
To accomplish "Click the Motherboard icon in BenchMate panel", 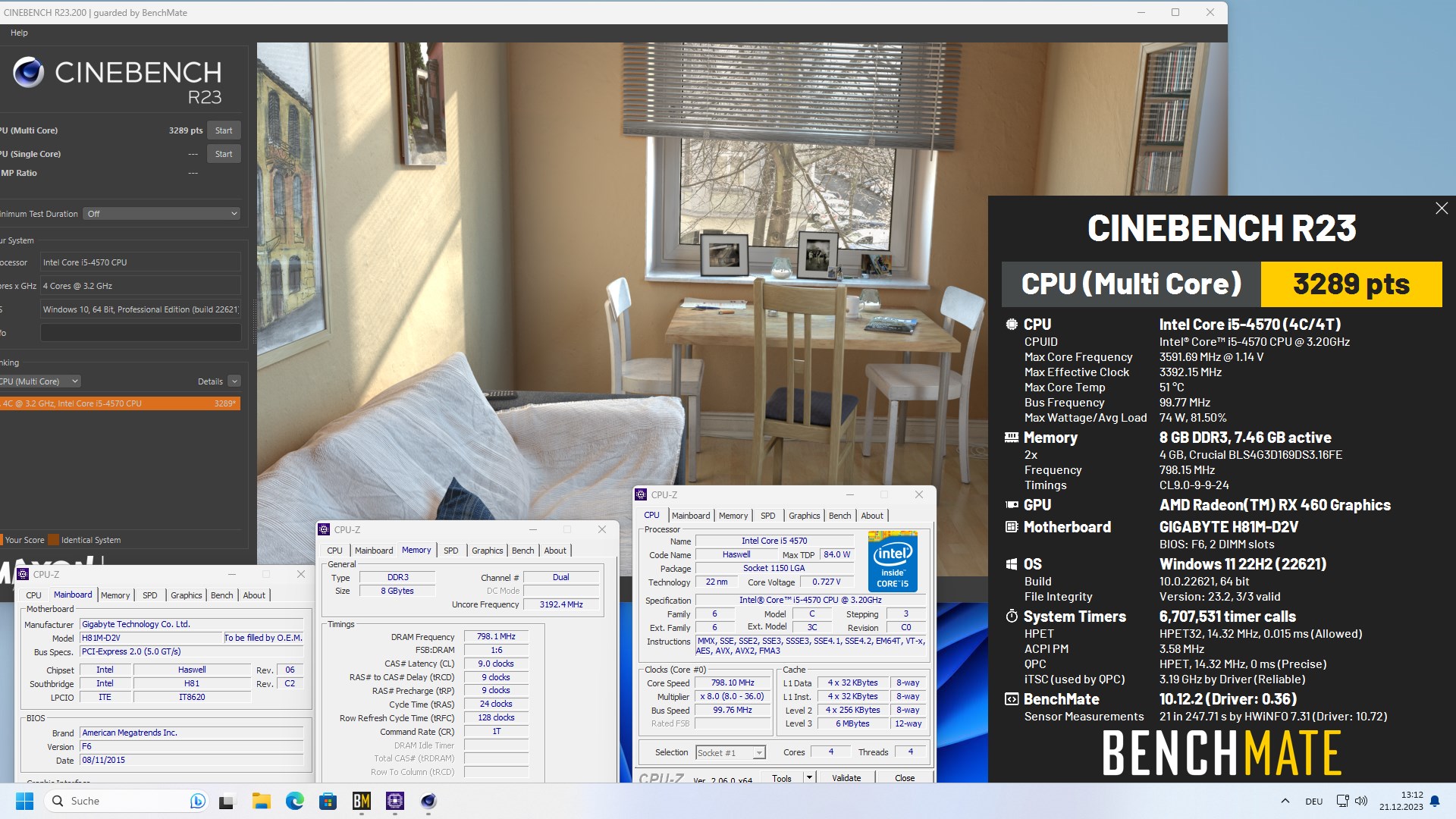I will [x=1012, y=527].
